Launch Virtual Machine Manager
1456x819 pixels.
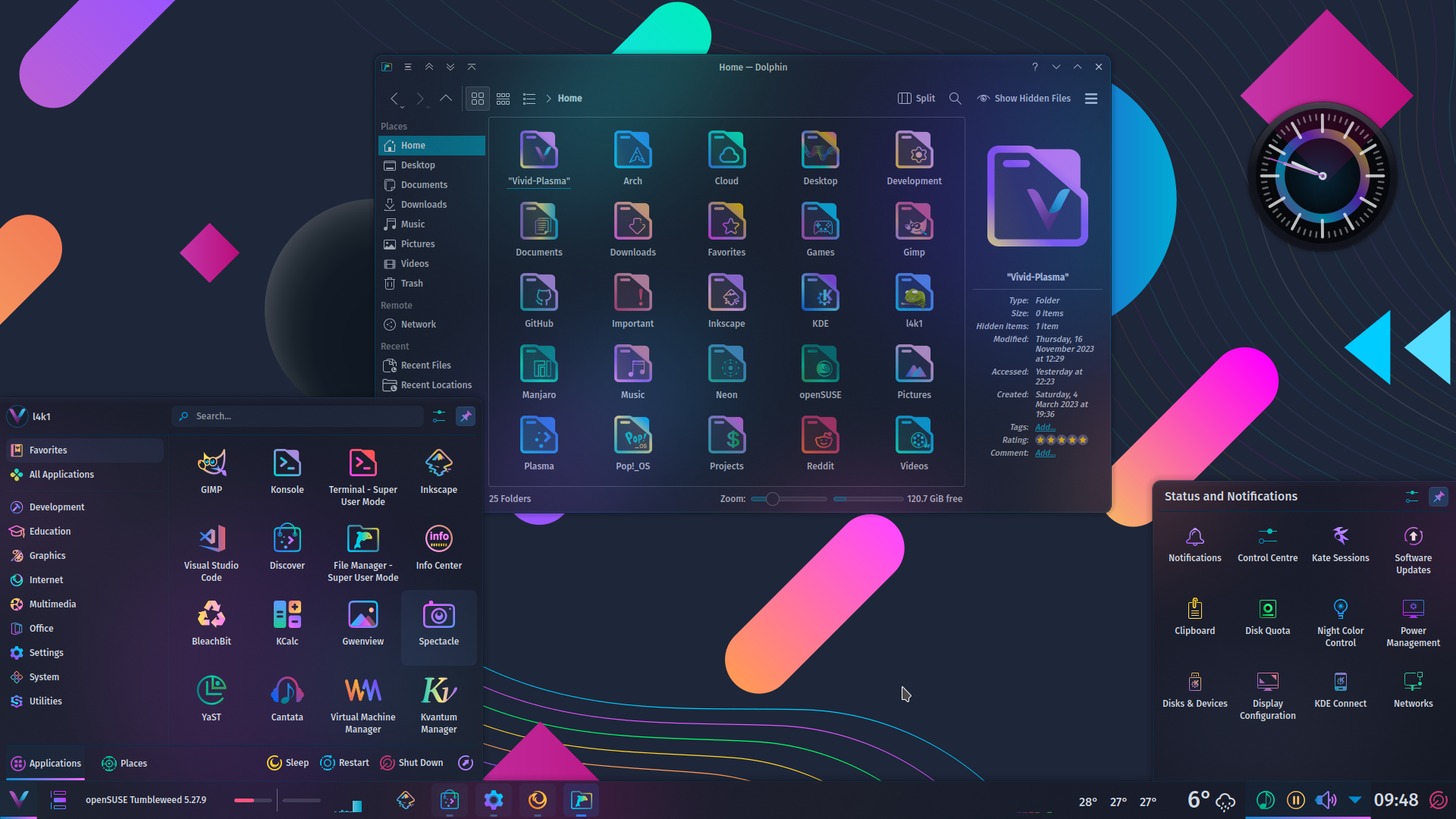tap(363, 704)
